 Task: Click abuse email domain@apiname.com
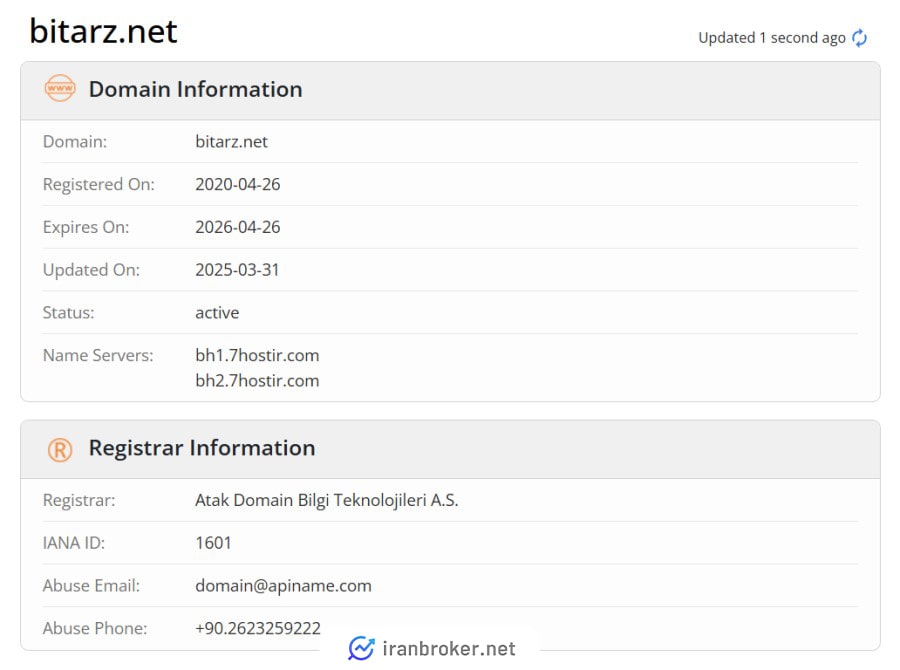click(x=284, y=586)
